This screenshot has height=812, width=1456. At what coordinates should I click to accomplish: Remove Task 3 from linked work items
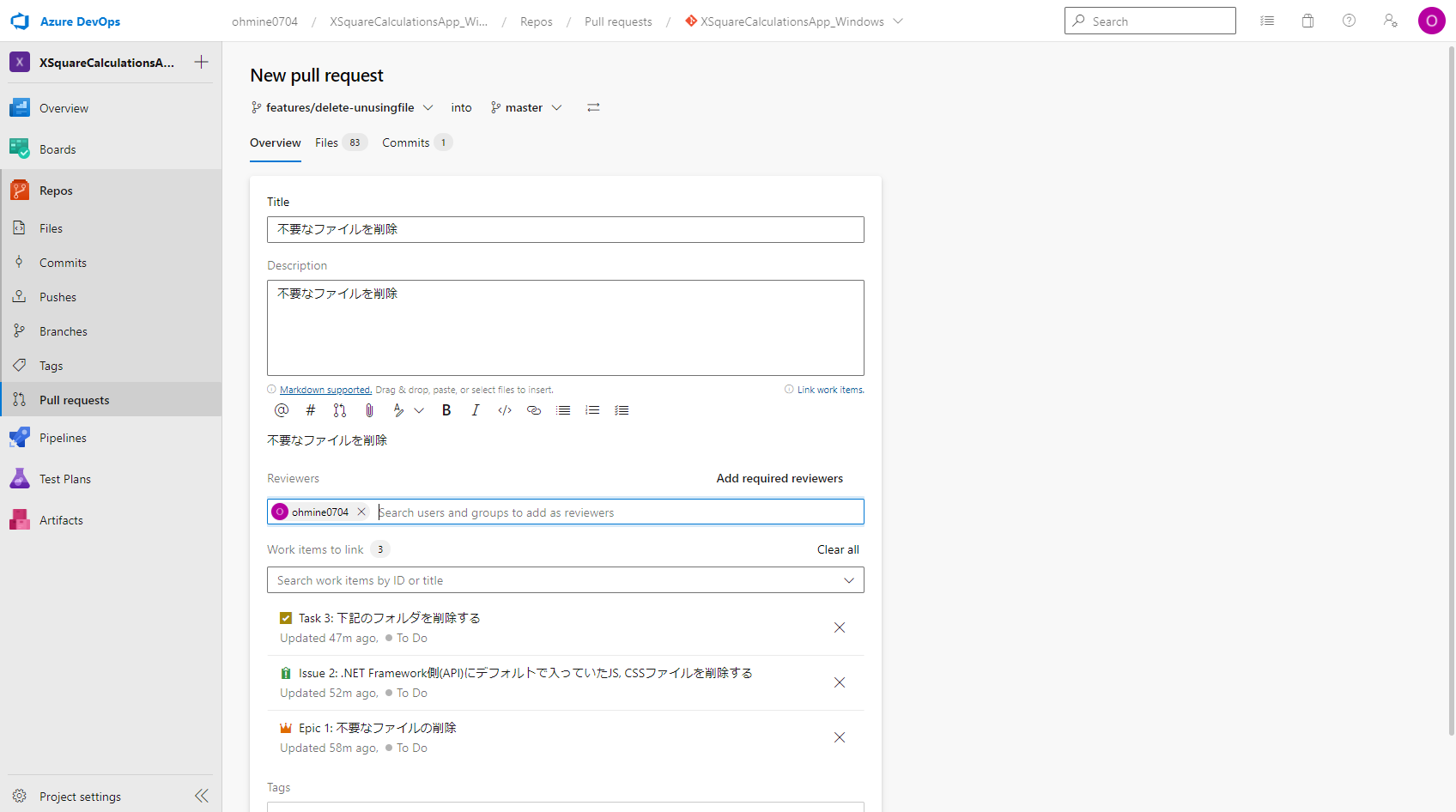click(x=840, y=627)
